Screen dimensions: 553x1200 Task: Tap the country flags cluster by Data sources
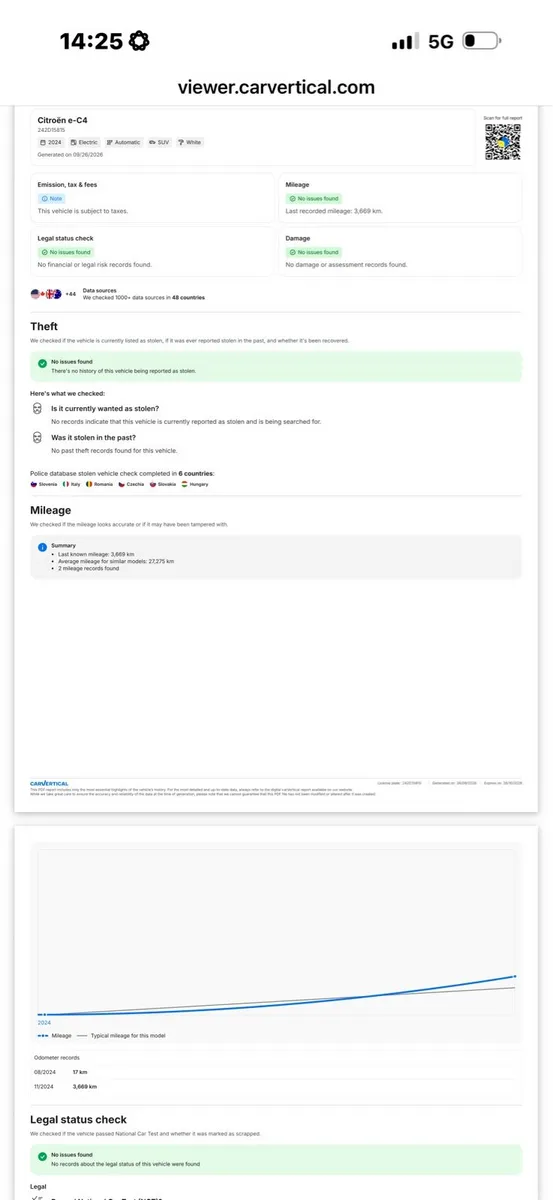(46, 294)
